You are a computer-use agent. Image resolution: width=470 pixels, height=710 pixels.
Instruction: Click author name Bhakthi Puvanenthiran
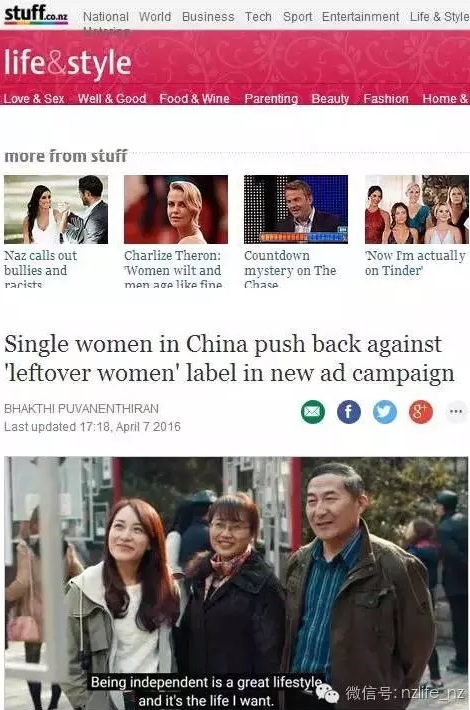(82, 408)
